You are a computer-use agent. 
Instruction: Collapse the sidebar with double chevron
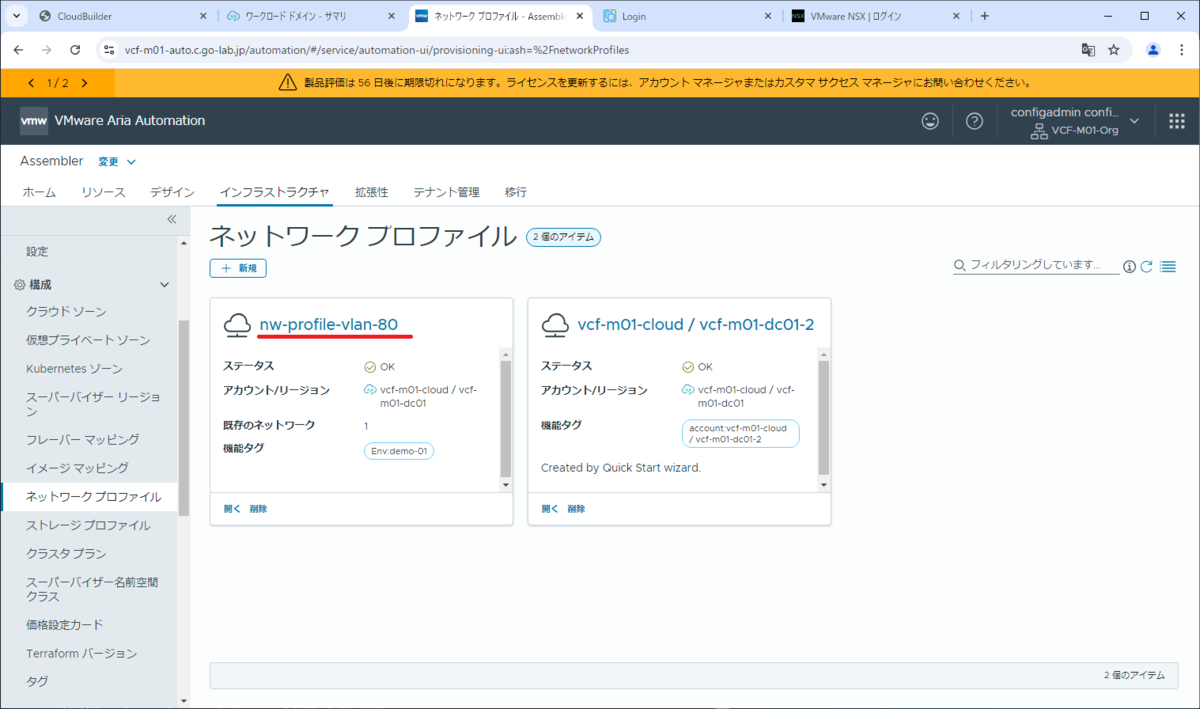pos(171,219)
